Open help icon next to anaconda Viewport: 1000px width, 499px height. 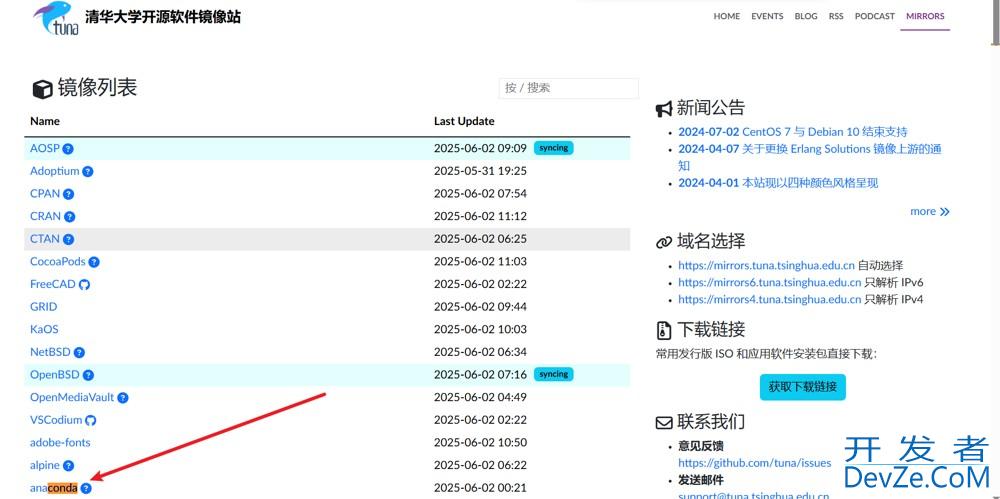click(86, 488)
